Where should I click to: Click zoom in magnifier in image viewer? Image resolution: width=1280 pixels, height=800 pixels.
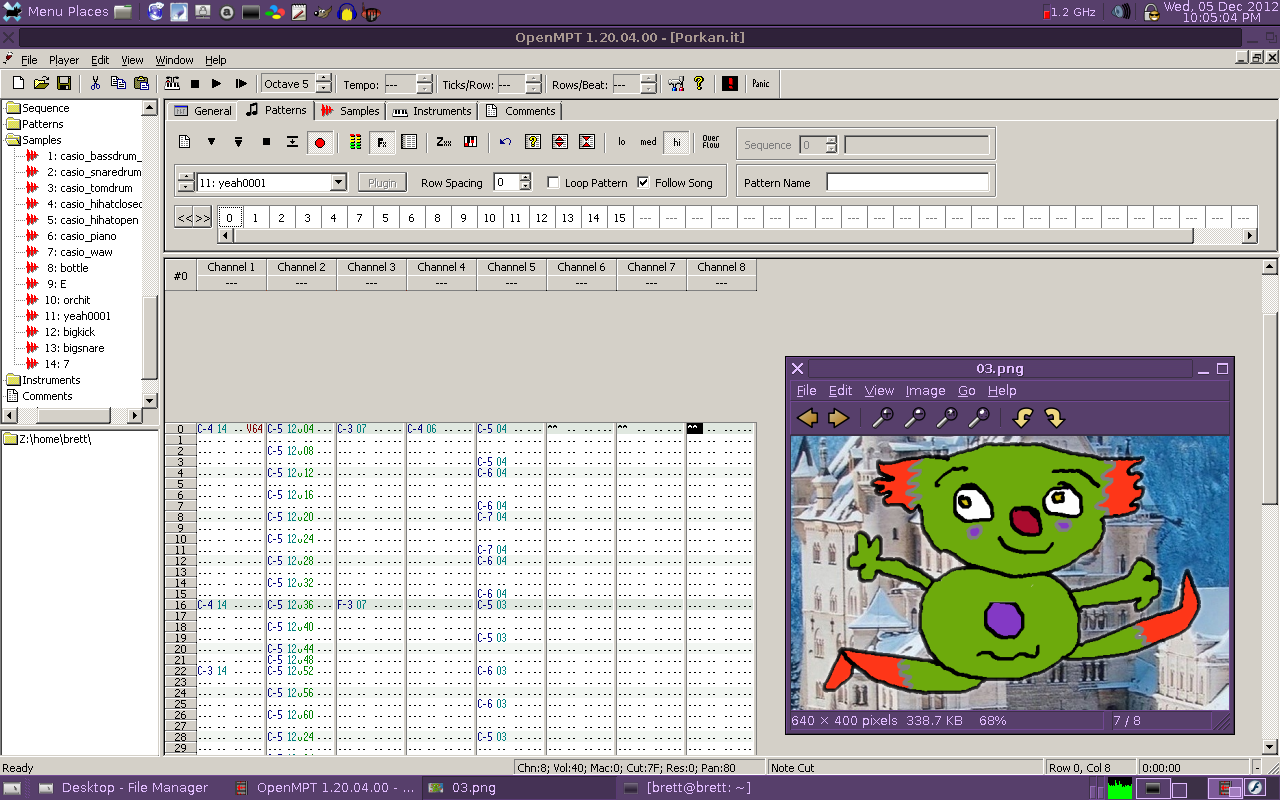[882, 418]
